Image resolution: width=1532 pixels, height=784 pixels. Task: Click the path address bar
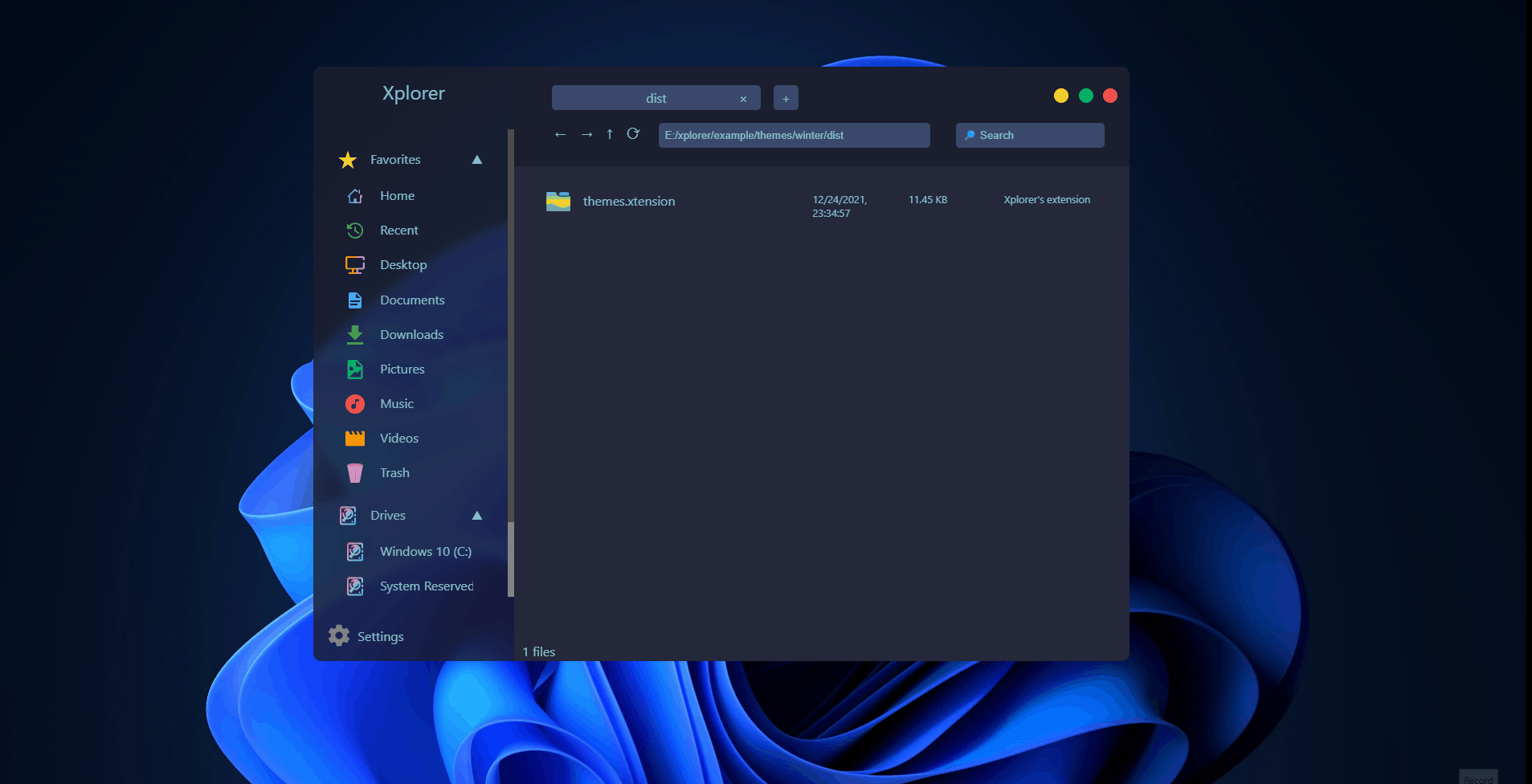point(795,135)
